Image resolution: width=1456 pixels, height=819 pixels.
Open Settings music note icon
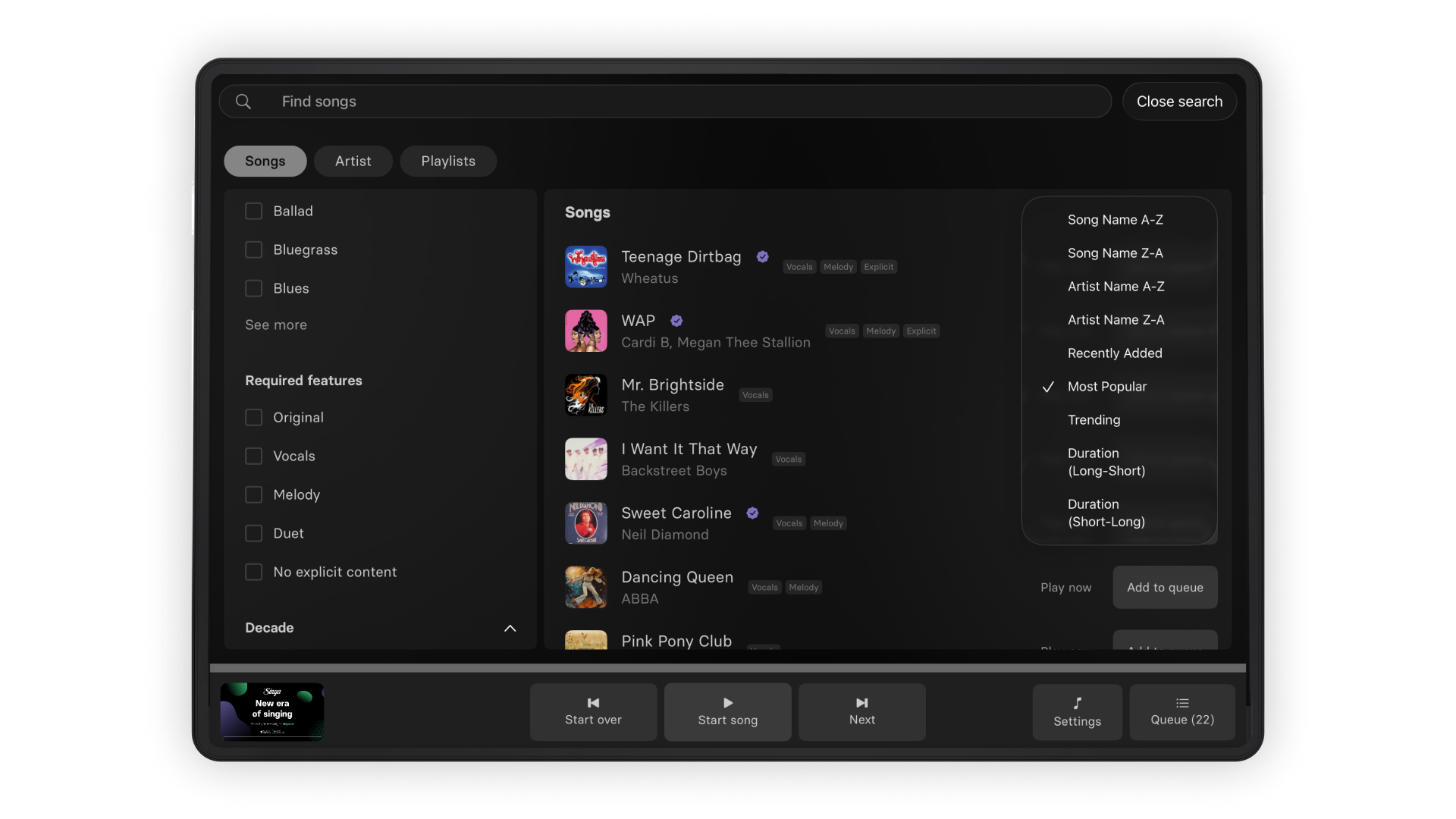tap(1077, 704)
